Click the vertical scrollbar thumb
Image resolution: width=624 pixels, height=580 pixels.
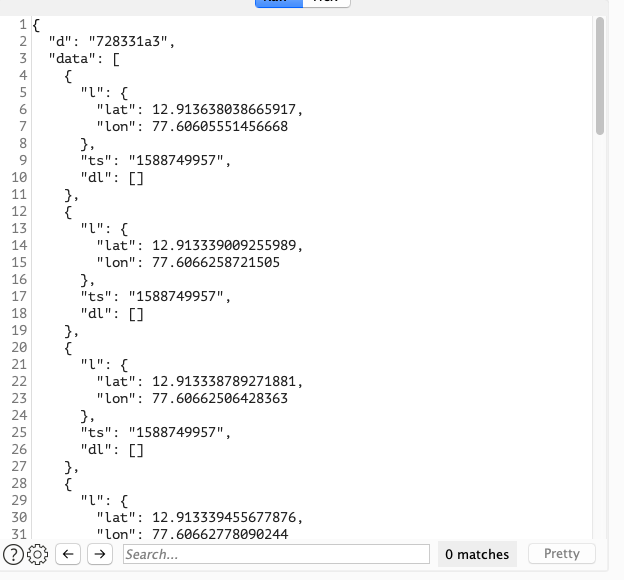(599, 75)
